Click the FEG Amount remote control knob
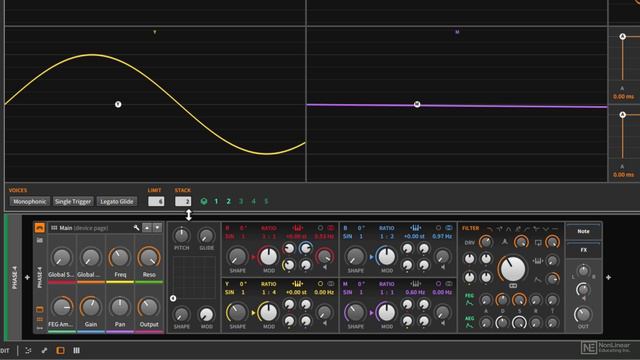 pos(62,307)
